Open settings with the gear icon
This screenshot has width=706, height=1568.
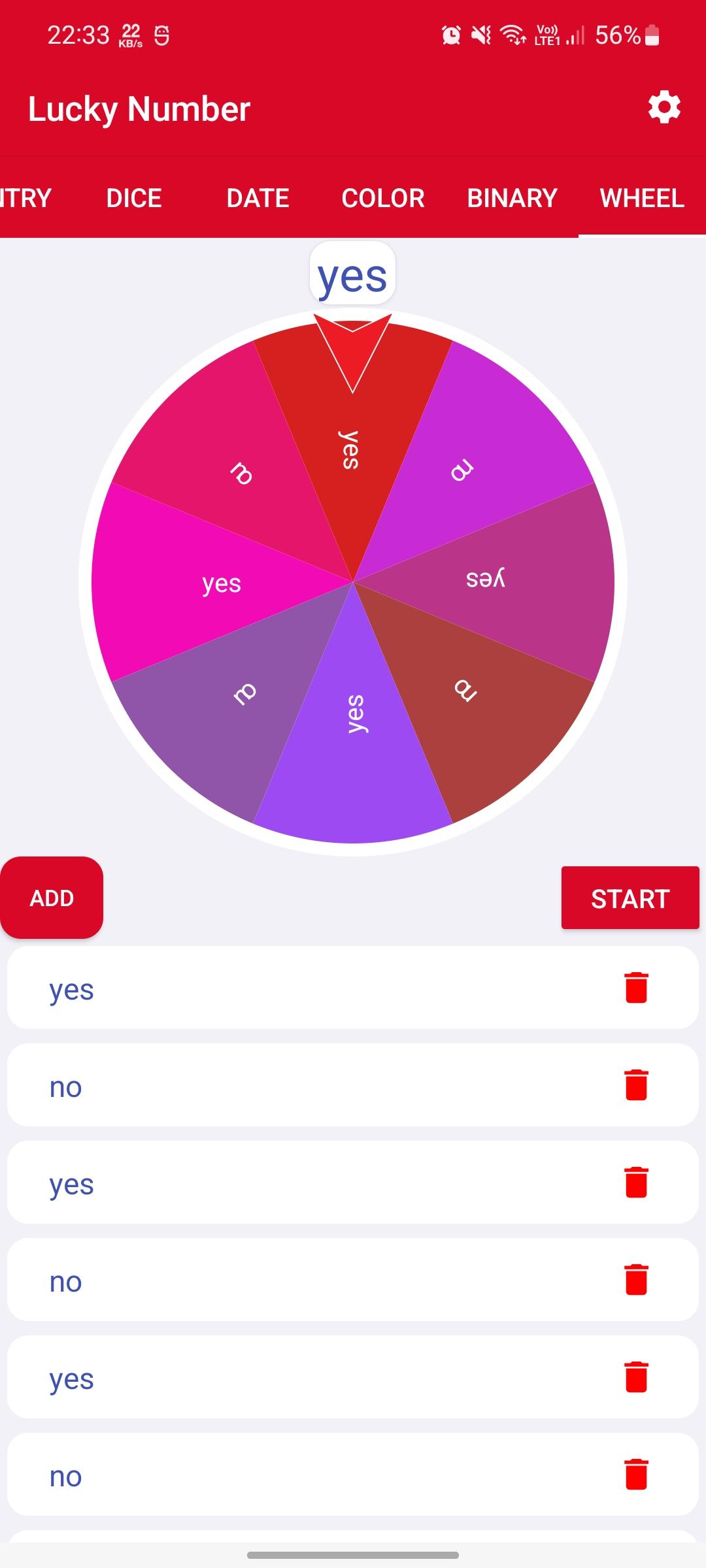click(664, 108)
